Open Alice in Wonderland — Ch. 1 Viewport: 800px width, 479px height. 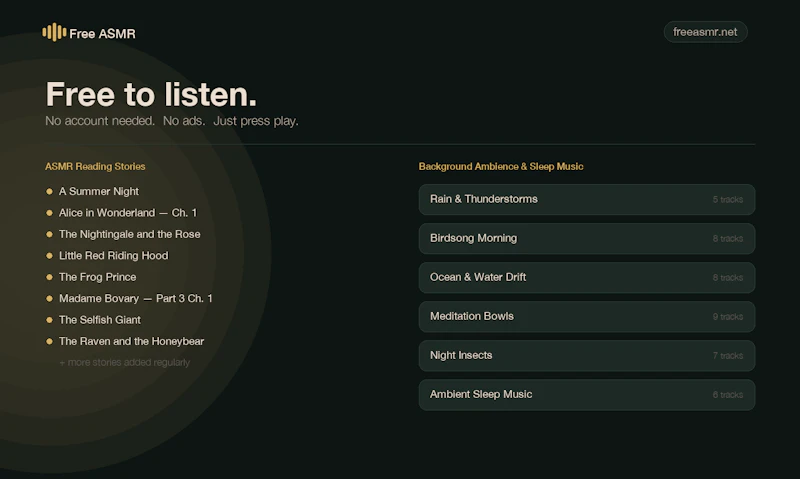128,213
